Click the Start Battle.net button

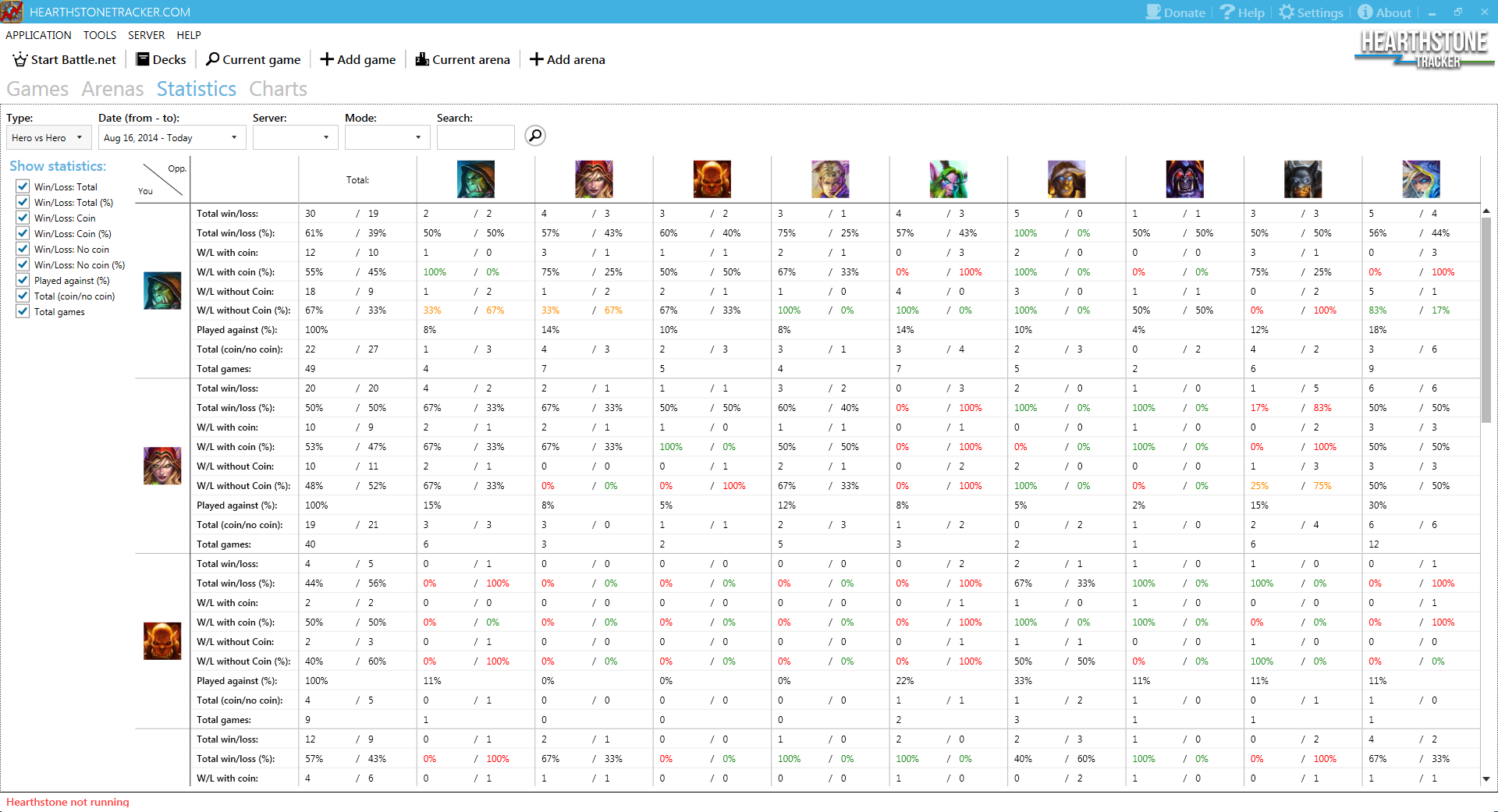click(64, 60)
